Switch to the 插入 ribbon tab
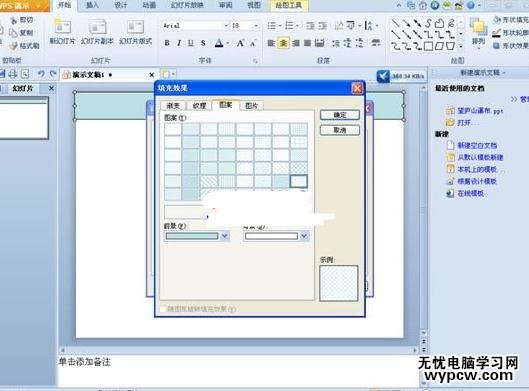 click(92, 5)
